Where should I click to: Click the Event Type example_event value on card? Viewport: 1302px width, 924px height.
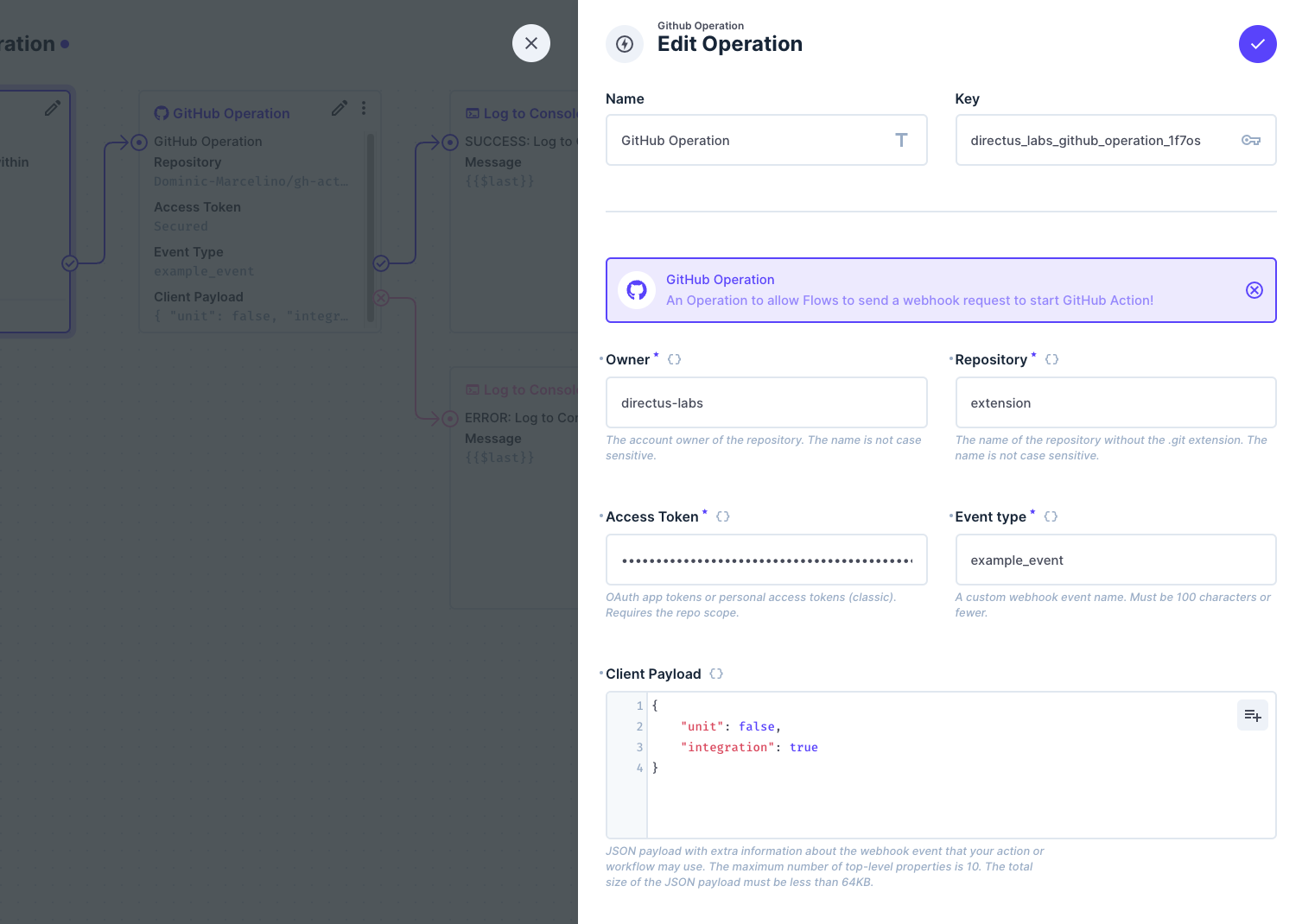tap(204, 271)
